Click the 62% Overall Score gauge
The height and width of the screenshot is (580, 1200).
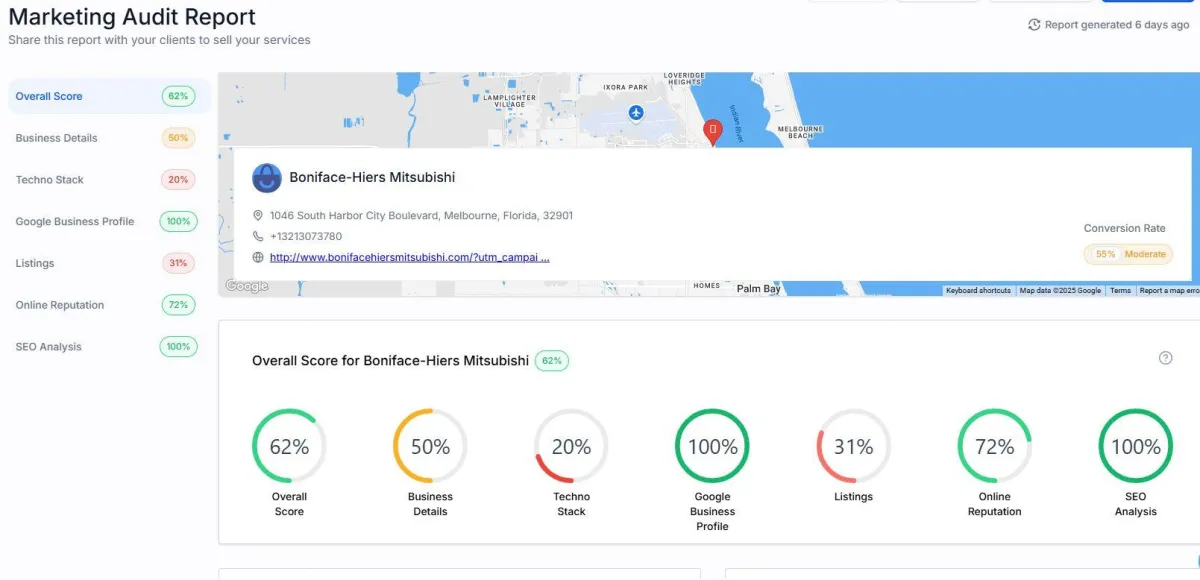click(x=289, y=446)
